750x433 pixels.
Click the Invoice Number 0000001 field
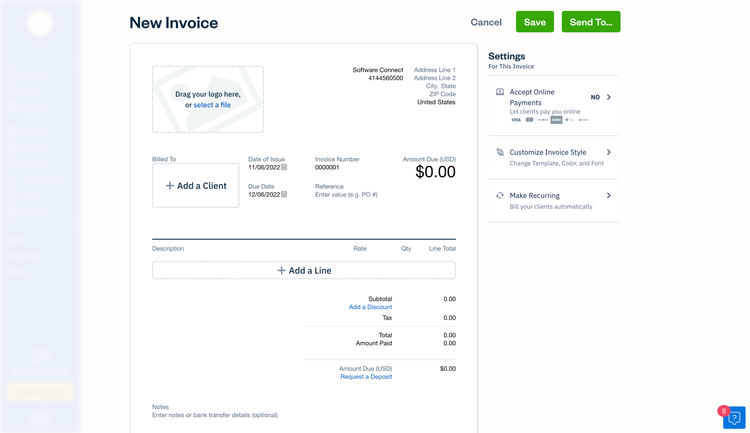(327, 167)
